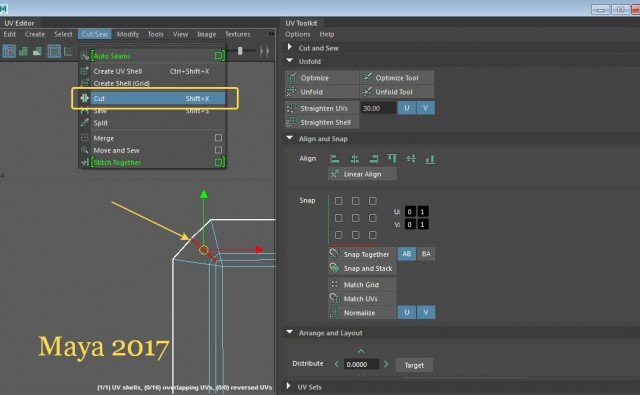Align UVs to the bottom edge icon
Viewport: 640px width, 395px height.
click(430, 159)
